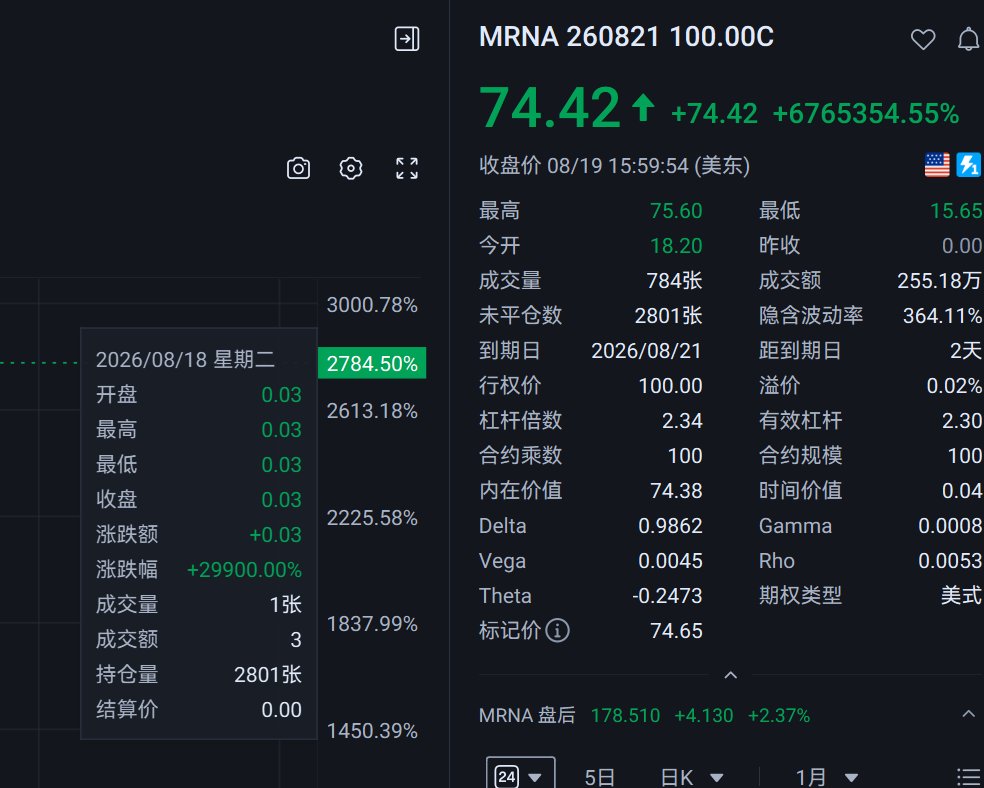The image size is (984, 788).
Task: Click the highlighted 2784.50% axis marker
Action: click(x=372, y=363)
